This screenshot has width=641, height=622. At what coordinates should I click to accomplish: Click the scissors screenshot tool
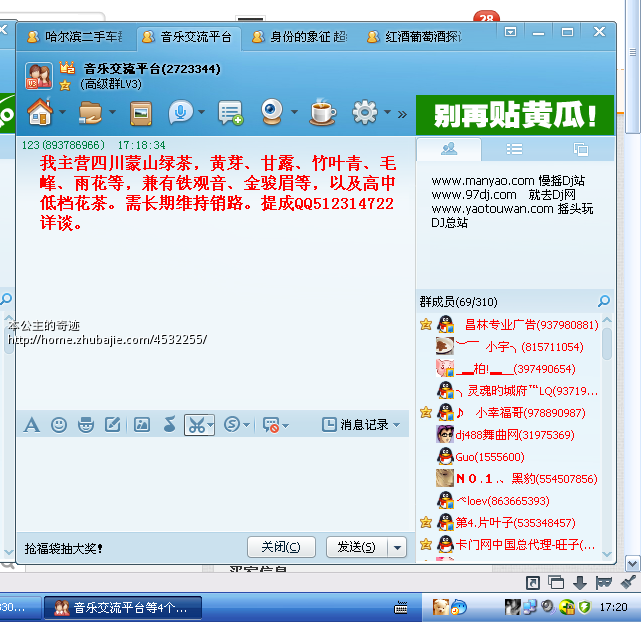point(194,425)
